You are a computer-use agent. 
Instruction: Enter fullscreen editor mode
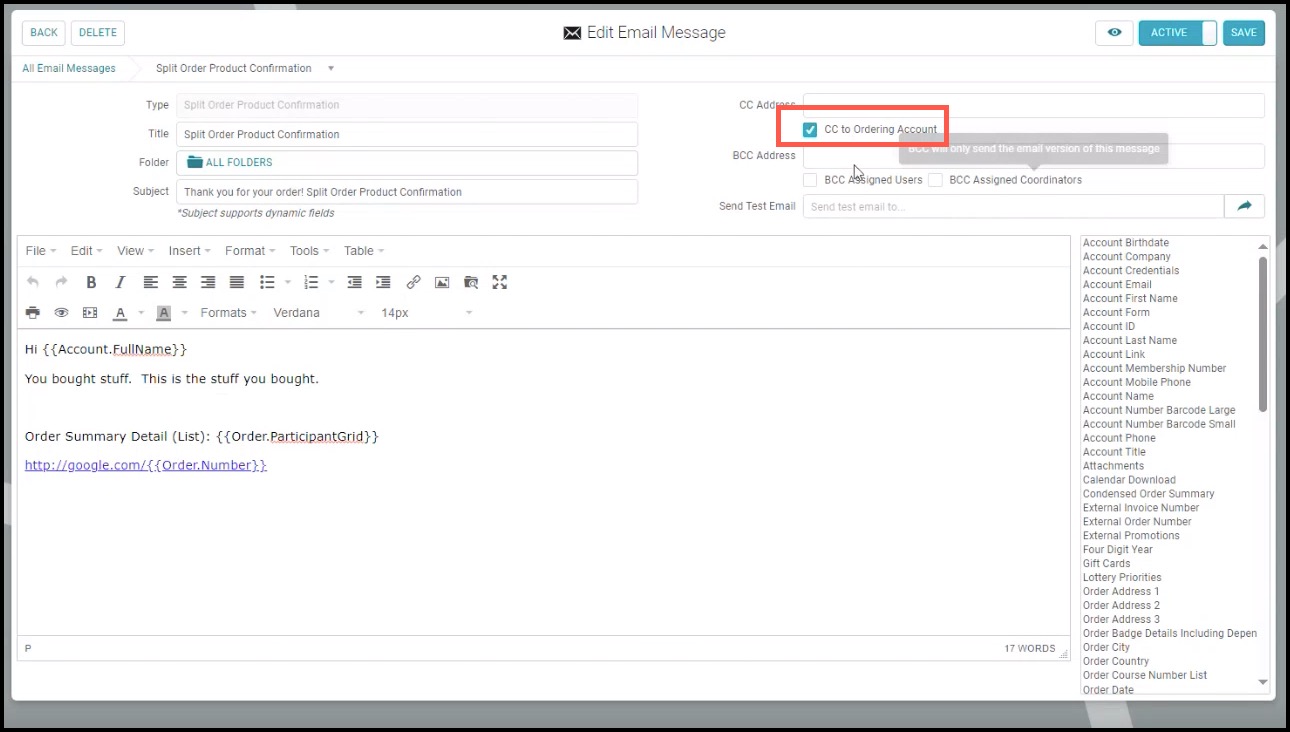point(500,283)
